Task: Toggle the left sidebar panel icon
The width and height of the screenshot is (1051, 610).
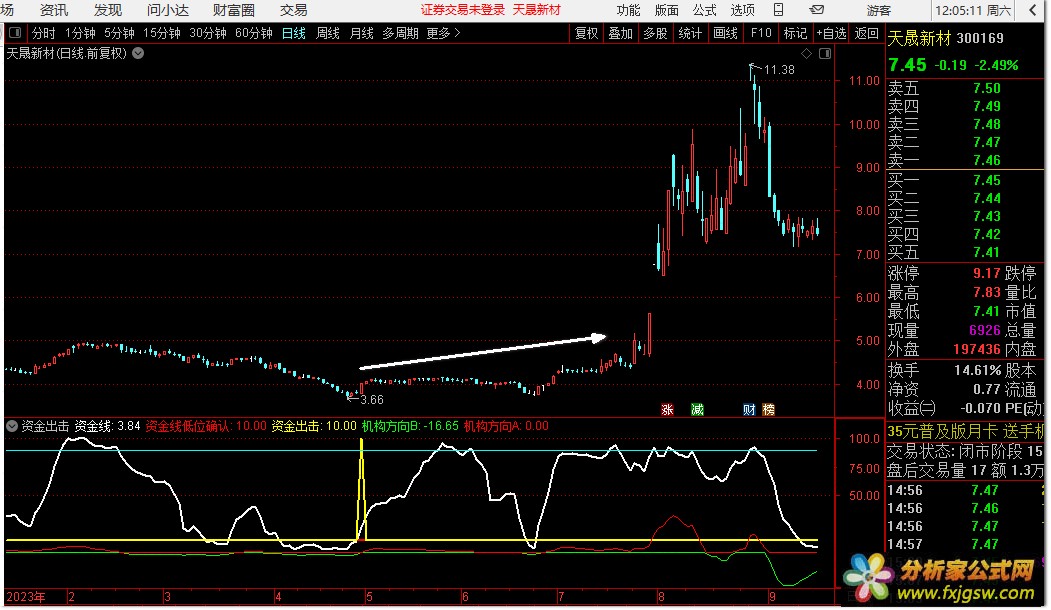Action: click(x=15, y=33)
